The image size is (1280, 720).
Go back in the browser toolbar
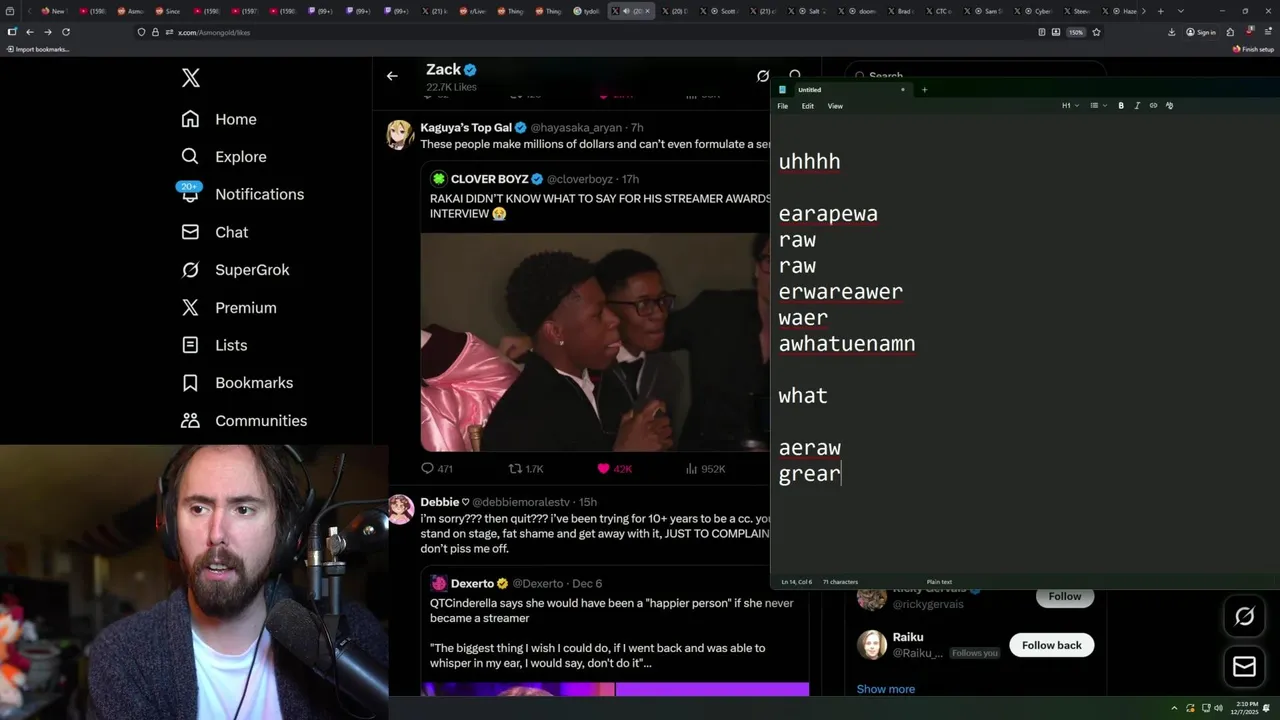coord(30,32)
